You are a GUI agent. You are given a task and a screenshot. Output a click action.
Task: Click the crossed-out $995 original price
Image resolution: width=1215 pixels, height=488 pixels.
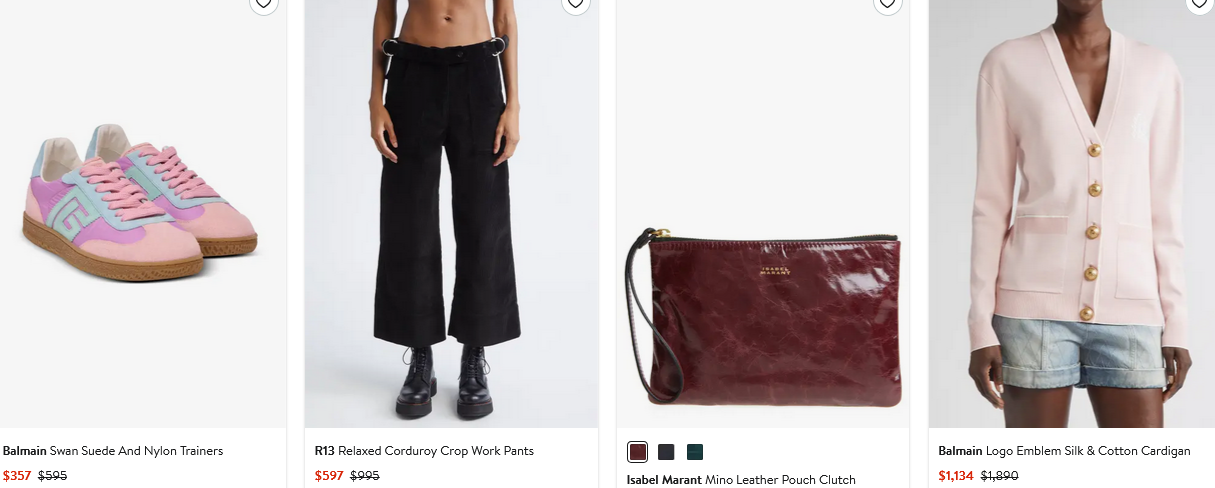(x=365, y=476)
